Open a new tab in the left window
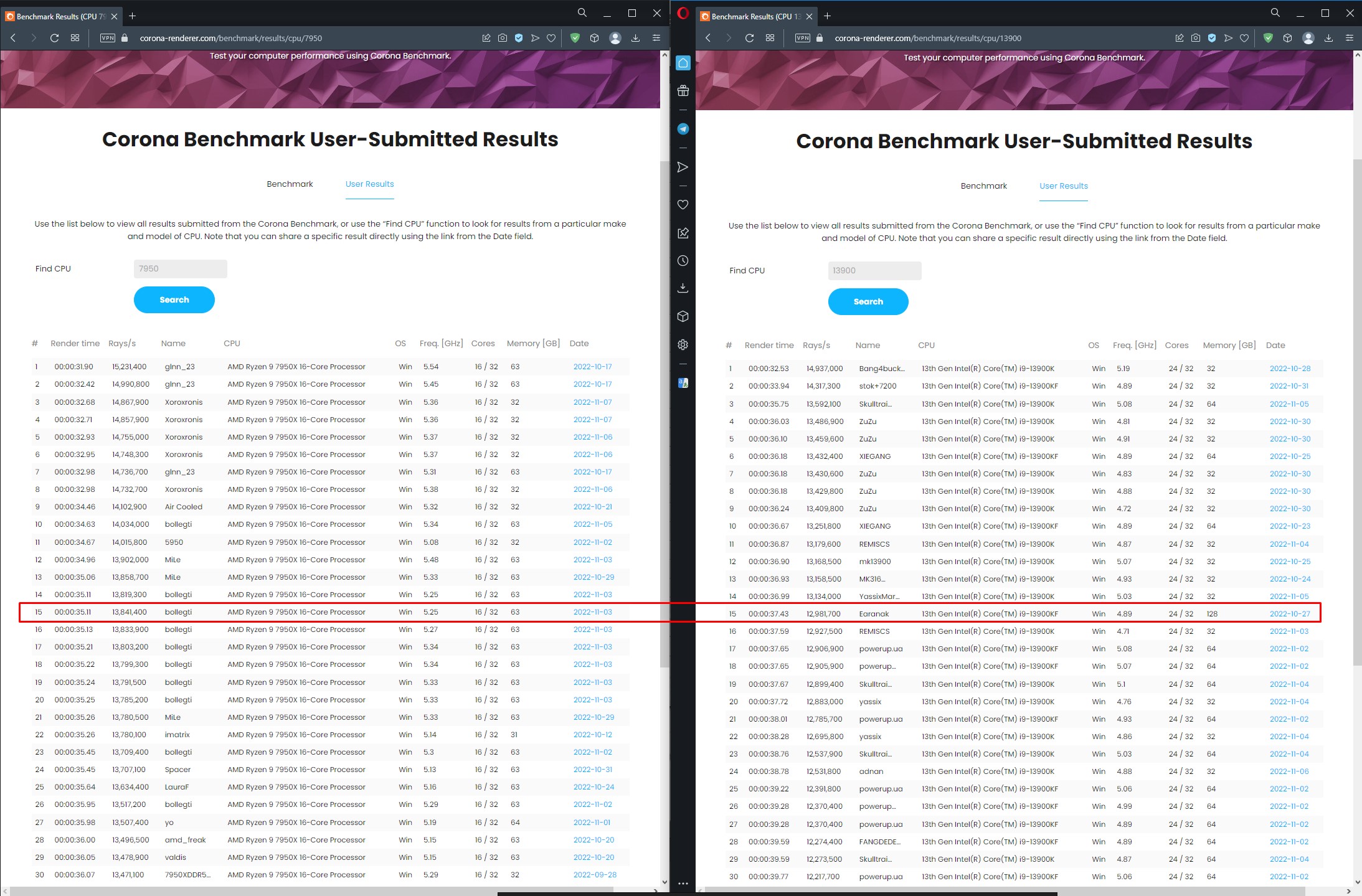The width and height of the screenshot is (1362, 896). (133, 16)
